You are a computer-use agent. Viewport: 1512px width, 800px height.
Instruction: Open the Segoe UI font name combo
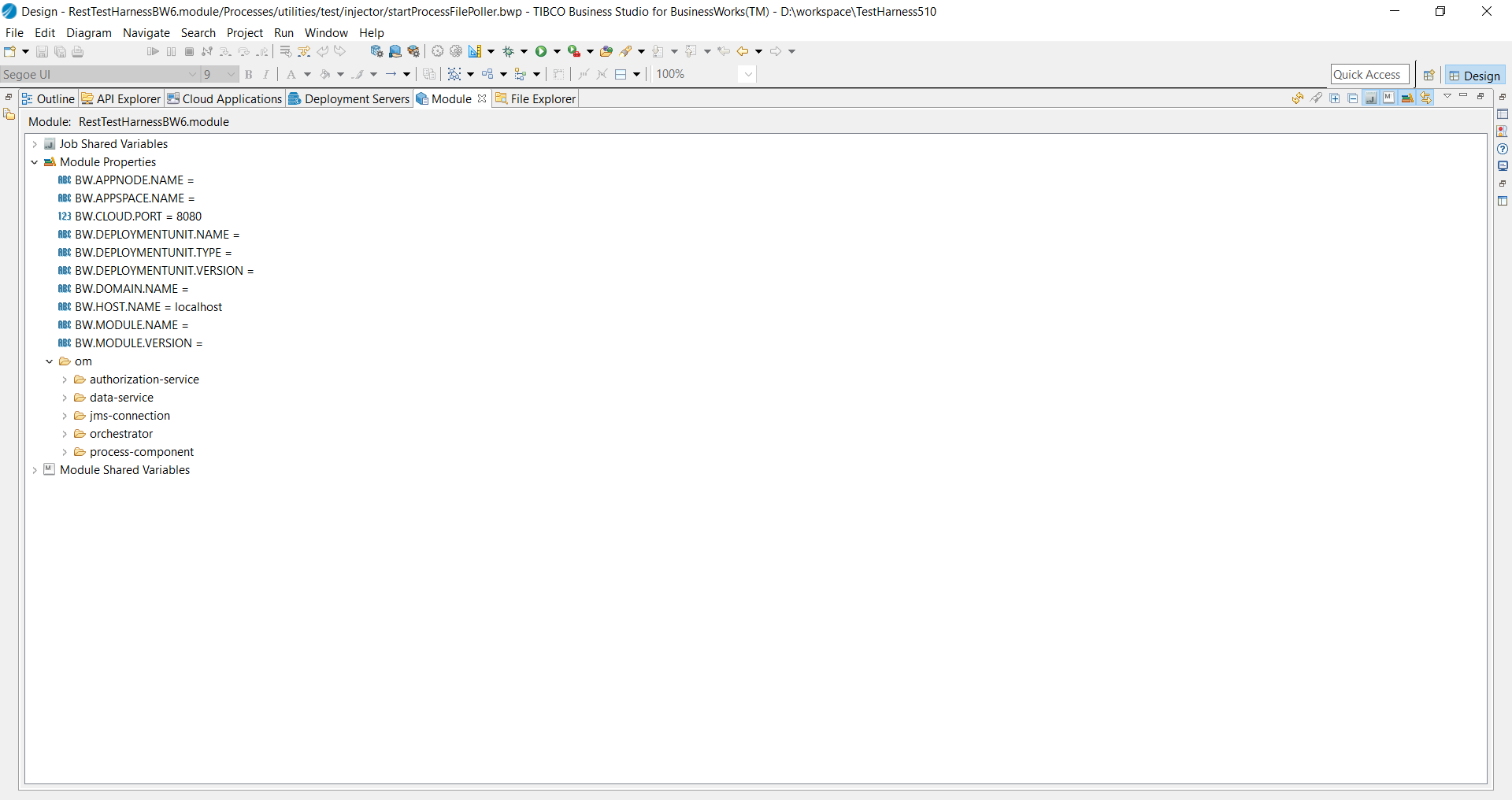point(99,75)
